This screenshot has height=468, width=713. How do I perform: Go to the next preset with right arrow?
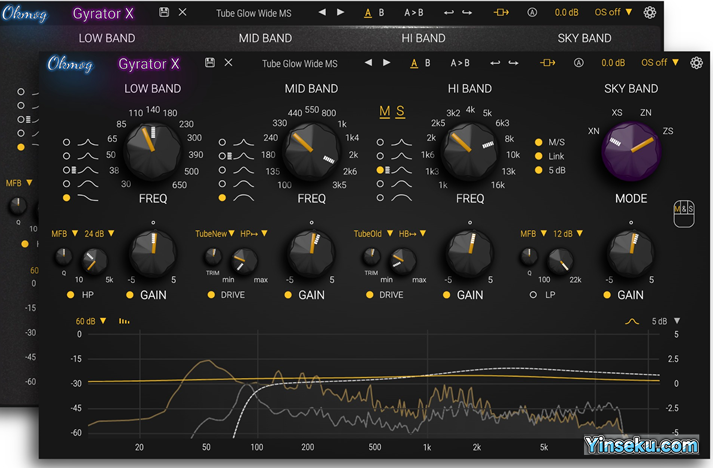[387, 63]
